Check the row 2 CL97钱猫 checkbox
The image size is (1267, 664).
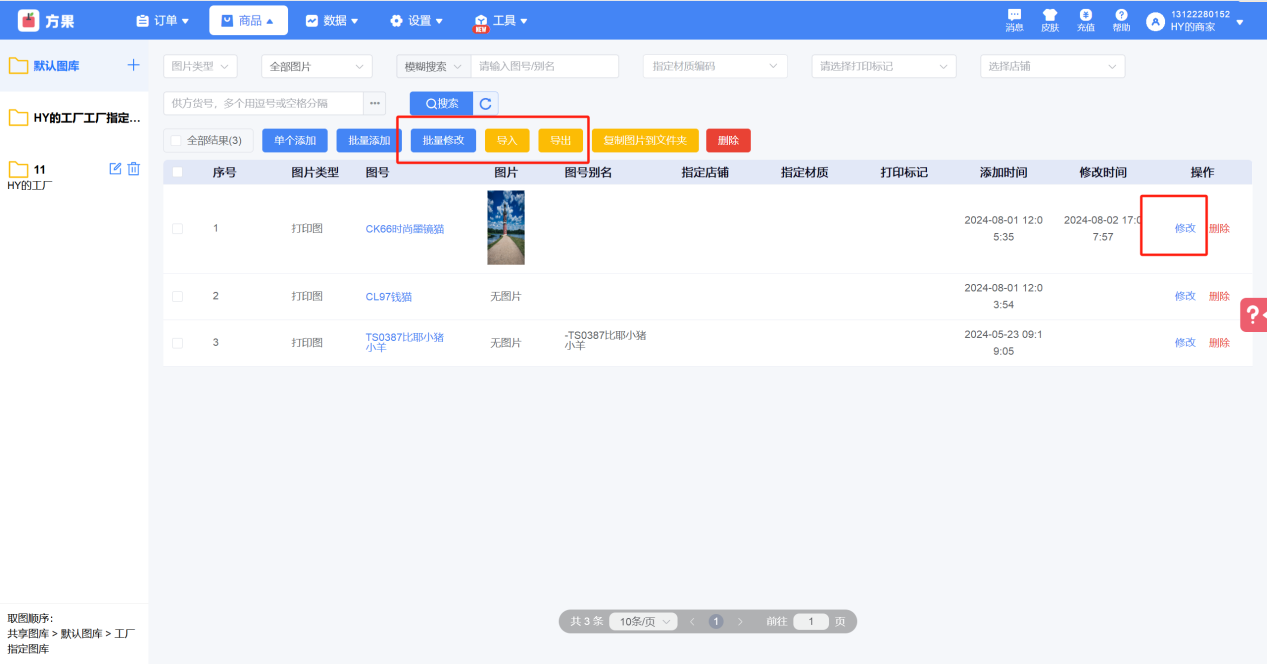pyautogui.click(x=178, y=297)
